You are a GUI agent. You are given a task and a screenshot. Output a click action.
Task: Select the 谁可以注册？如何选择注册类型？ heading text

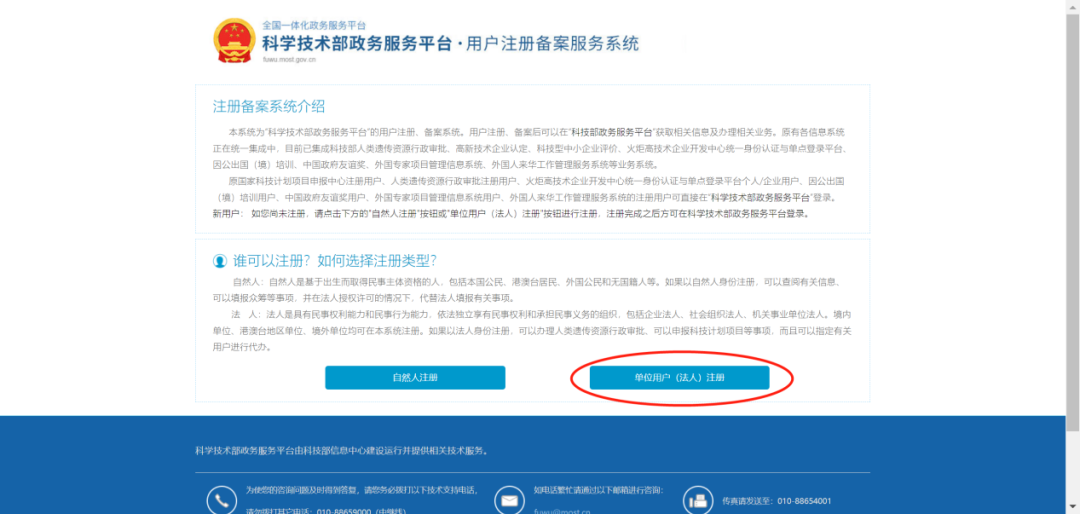[x=334, y=261]
